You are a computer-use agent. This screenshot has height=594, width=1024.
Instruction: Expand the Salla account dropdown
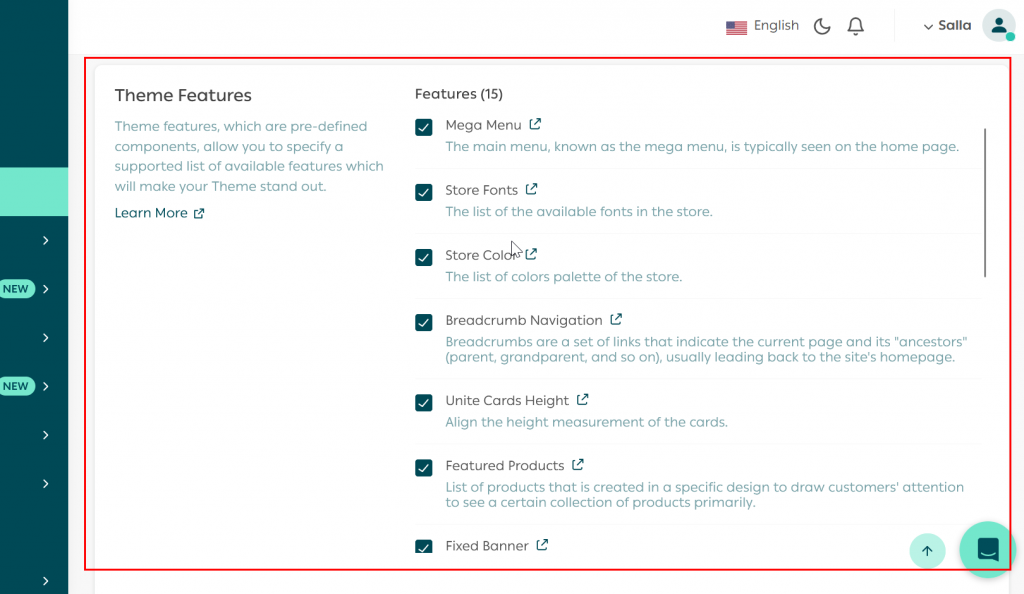947,26
